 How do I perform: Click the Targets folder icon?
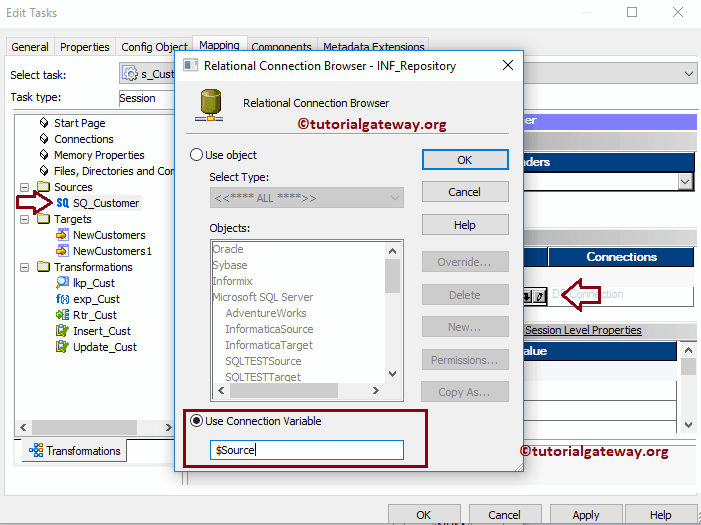pyautogui.click(x=43, y=219)
